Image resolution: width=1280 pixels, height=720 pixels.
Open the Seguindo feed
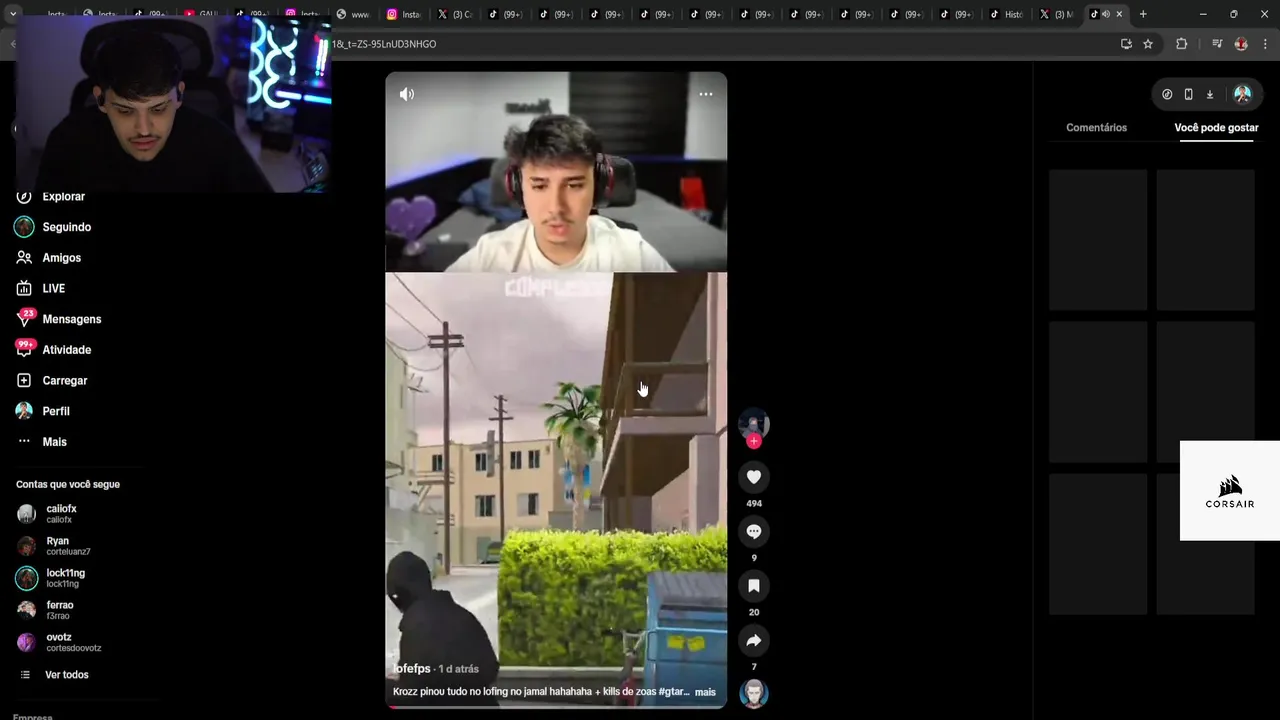coord(66,227)
